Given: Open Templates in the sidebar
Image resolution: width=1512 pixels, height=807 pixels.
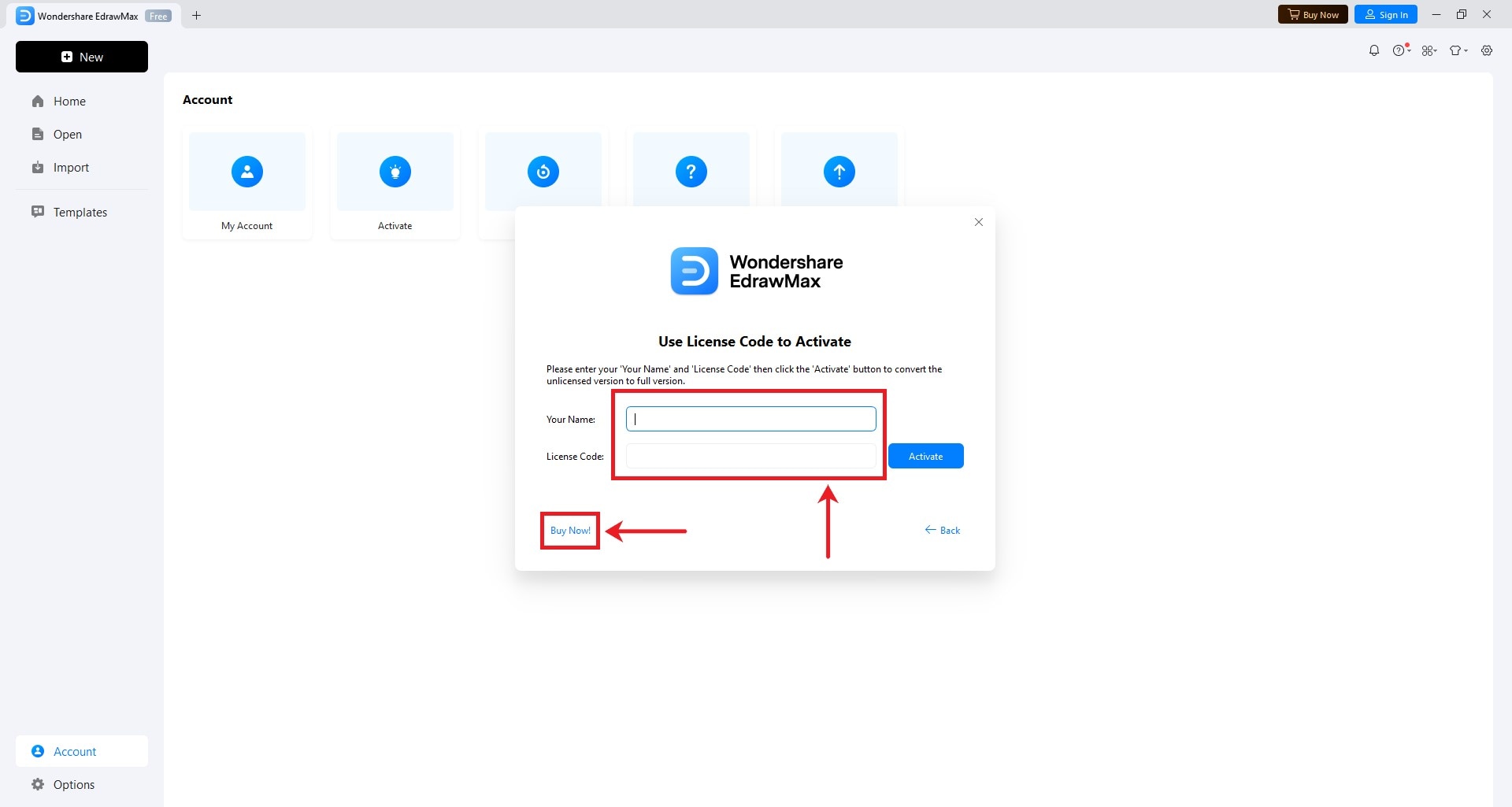Looking at the screenshot, I should coord(82,213).
